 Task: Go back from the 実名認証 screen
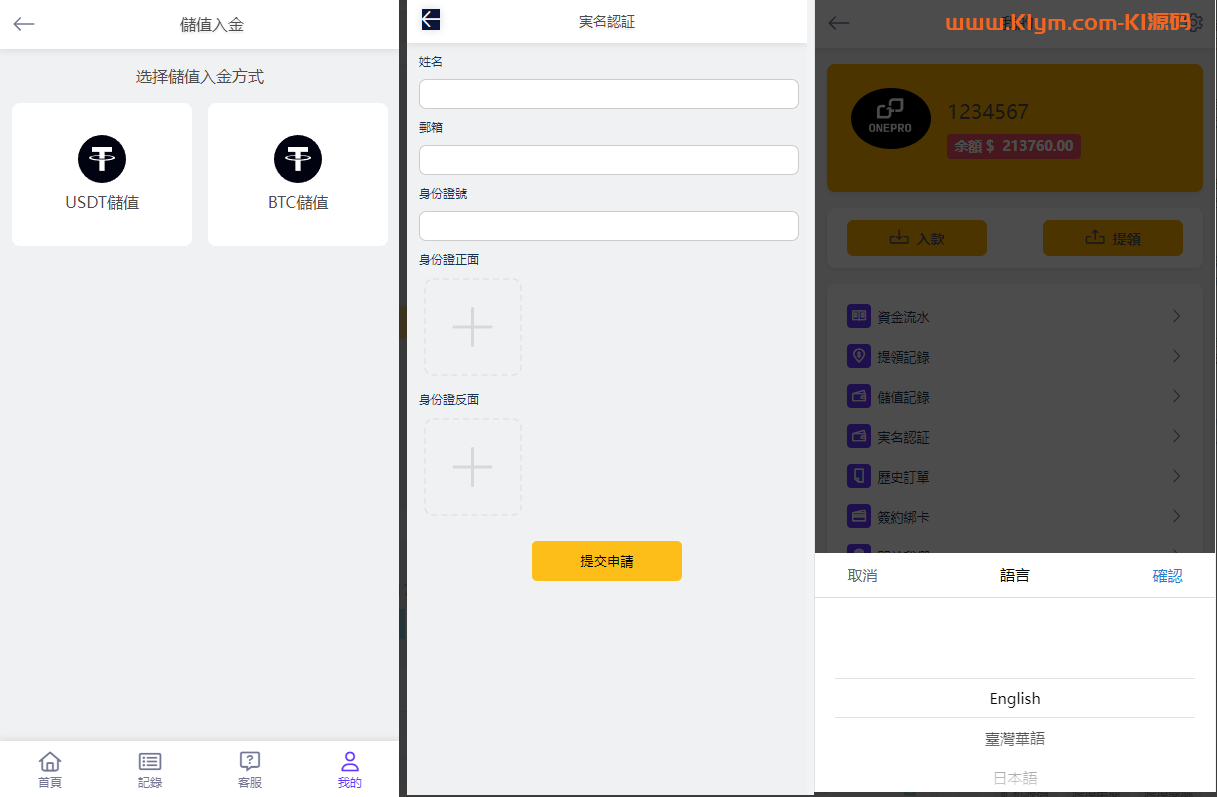(431, 19)
